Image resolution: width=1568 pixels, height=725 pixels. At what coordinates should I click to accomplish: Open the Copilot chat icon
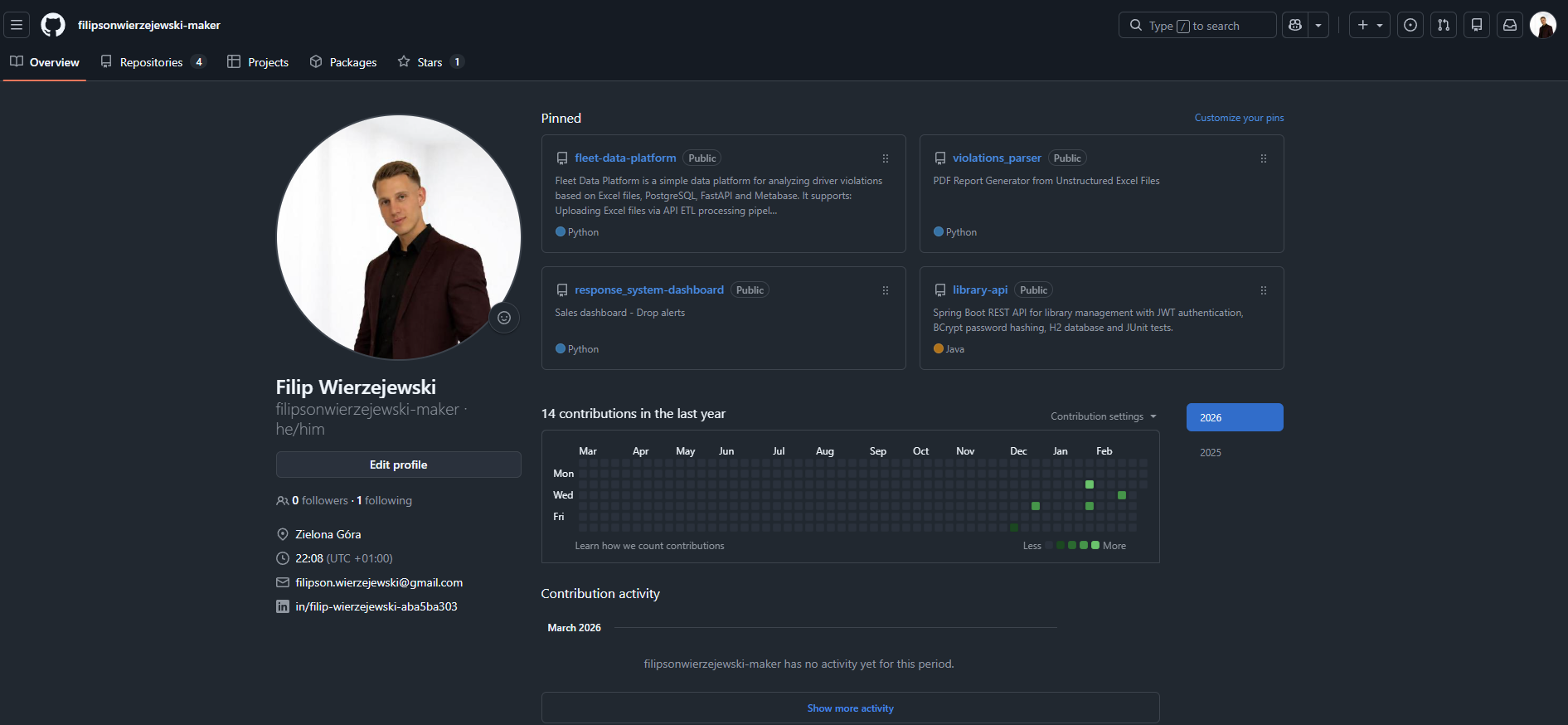(x=1295, y=25)
